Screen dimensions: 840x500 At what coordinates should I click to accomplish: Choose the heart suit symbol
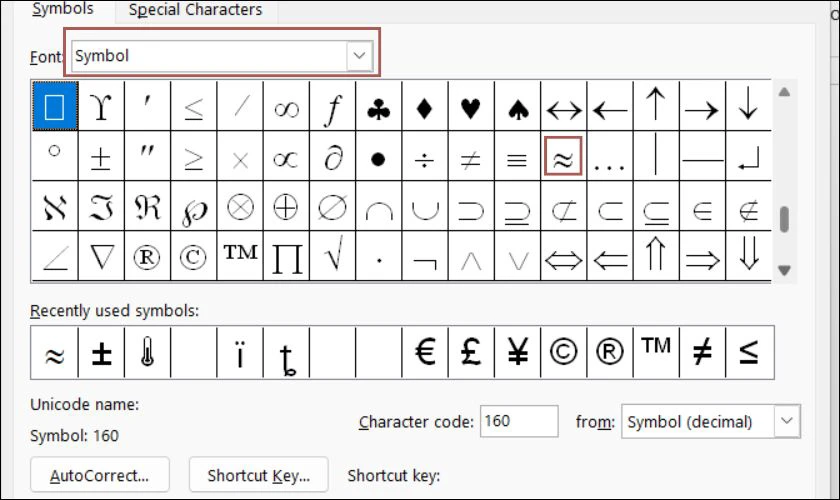(471, 106)
